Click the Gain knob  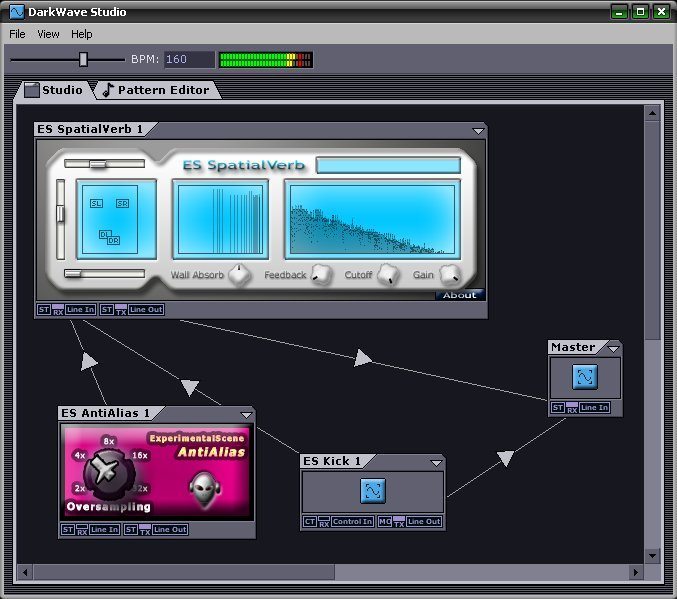click(x=450, y=275)
